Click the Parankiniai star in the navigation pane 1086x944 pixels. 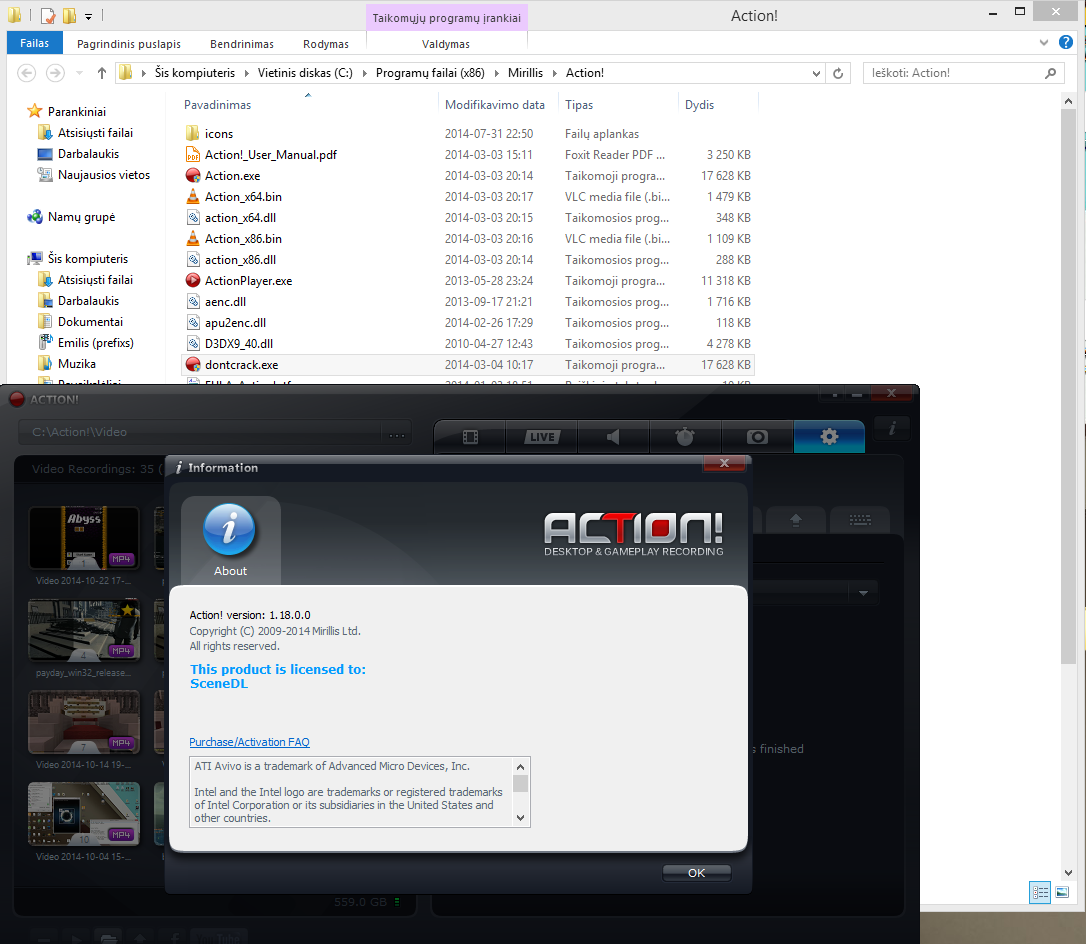35,111
